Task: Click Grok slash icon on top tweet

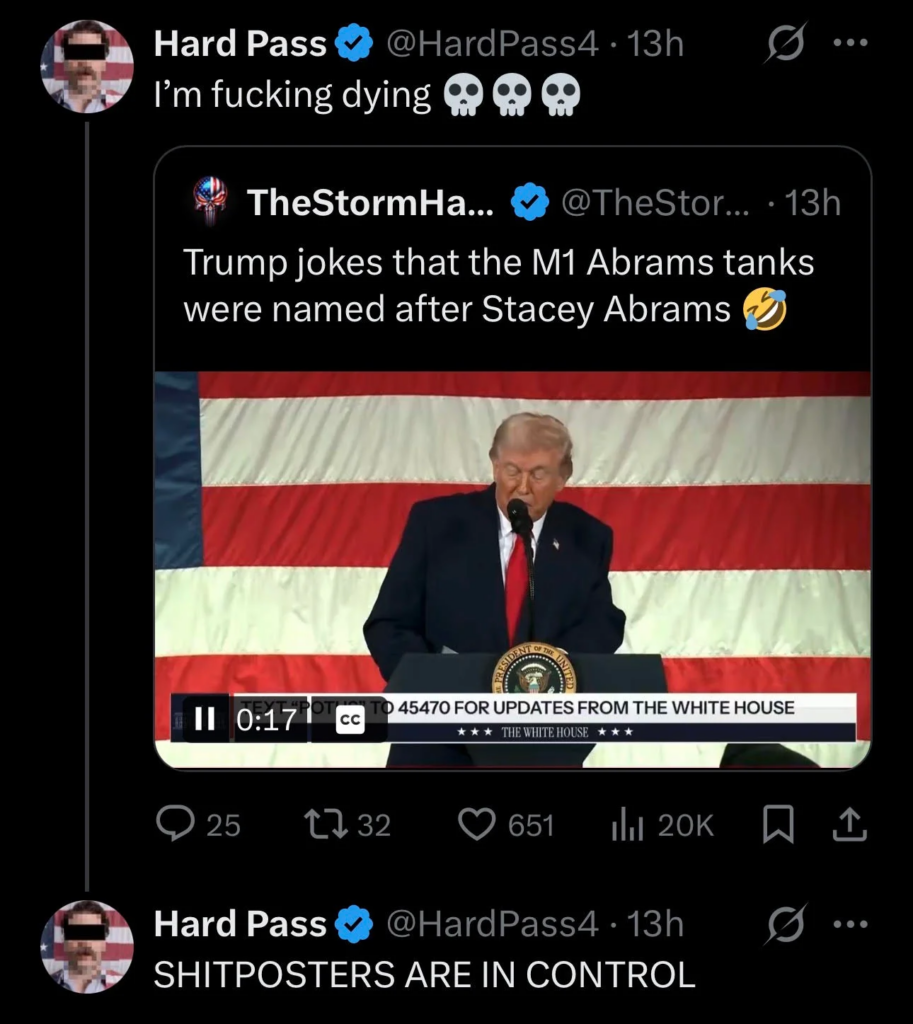Action: coord(782,45)
